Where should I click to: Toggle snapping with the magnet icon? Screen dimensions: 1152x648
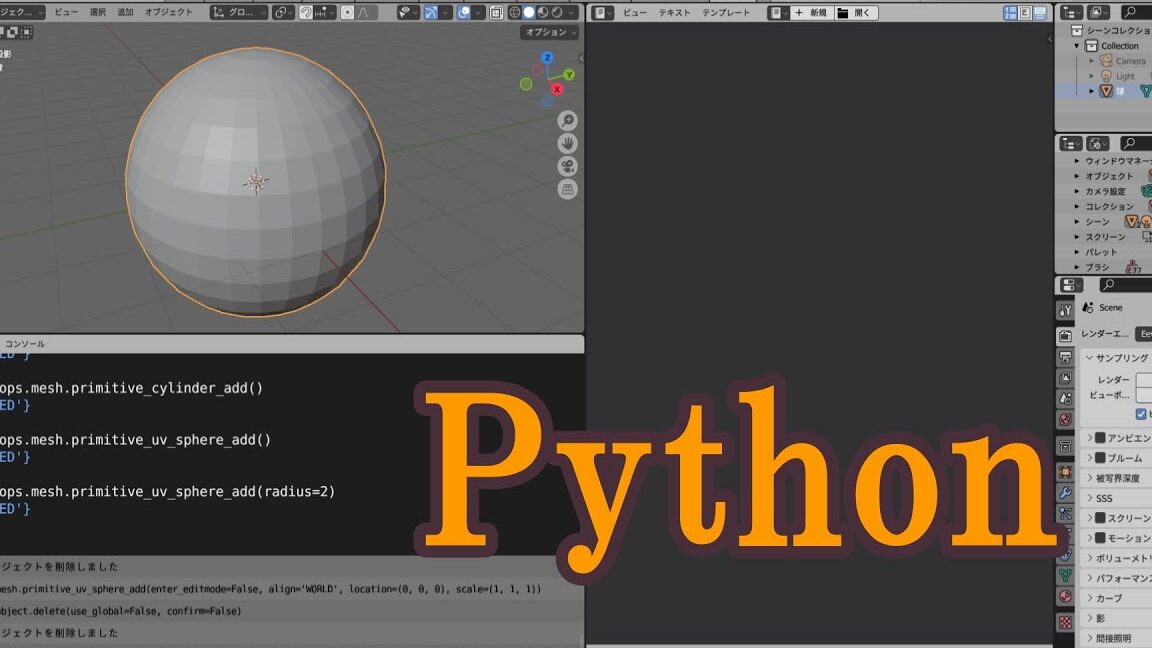306,13
